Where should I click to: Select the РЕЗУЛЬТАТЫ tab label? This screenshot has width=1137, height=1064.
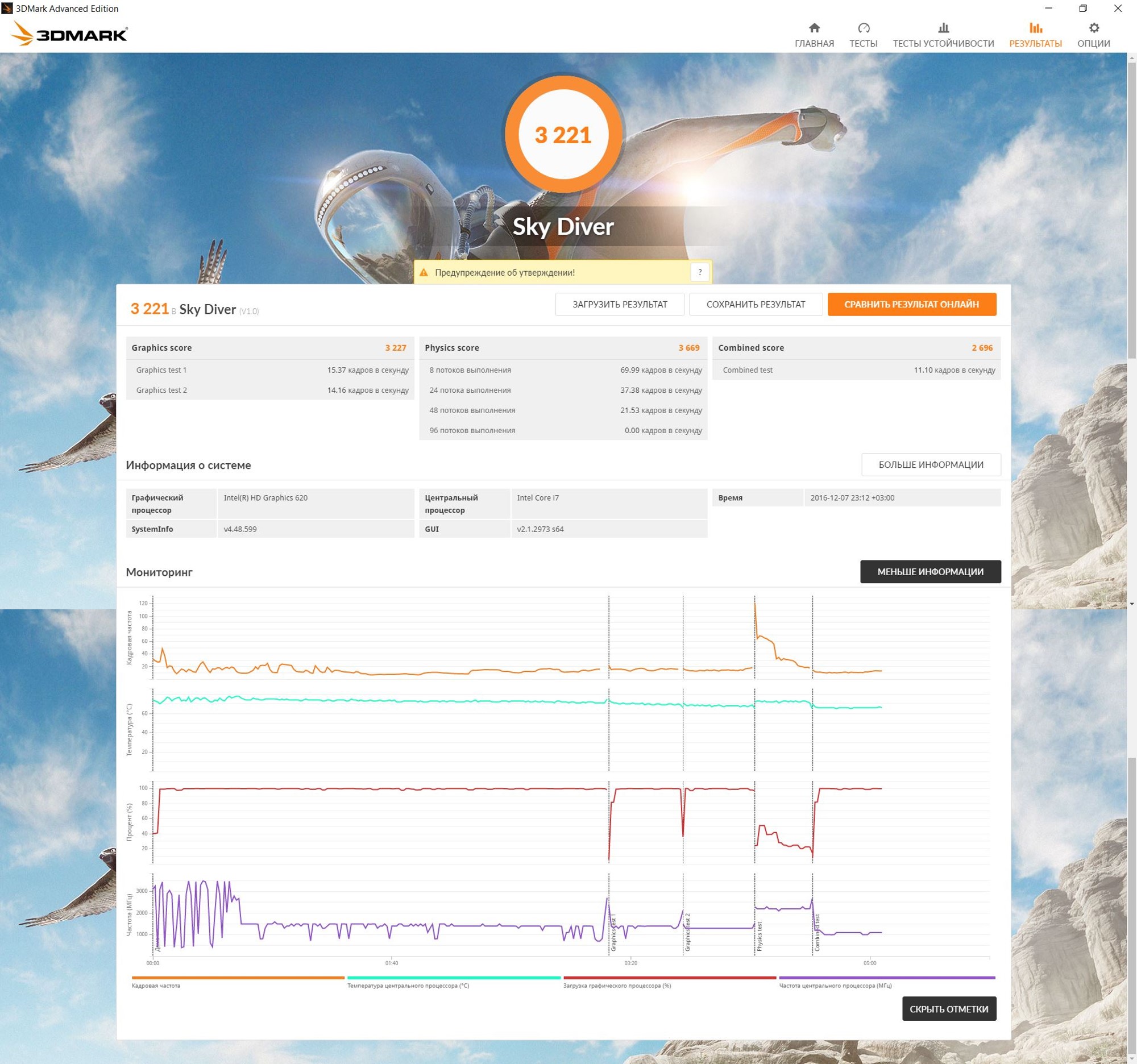click(1035, 43)
